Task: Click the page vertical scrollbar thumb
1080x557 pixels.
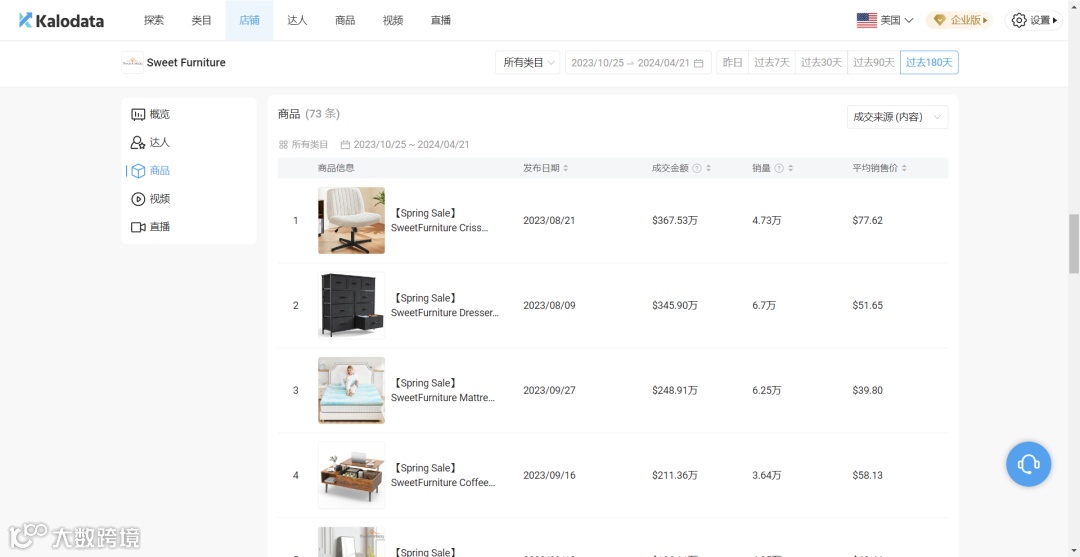Action: (1074, 244)
